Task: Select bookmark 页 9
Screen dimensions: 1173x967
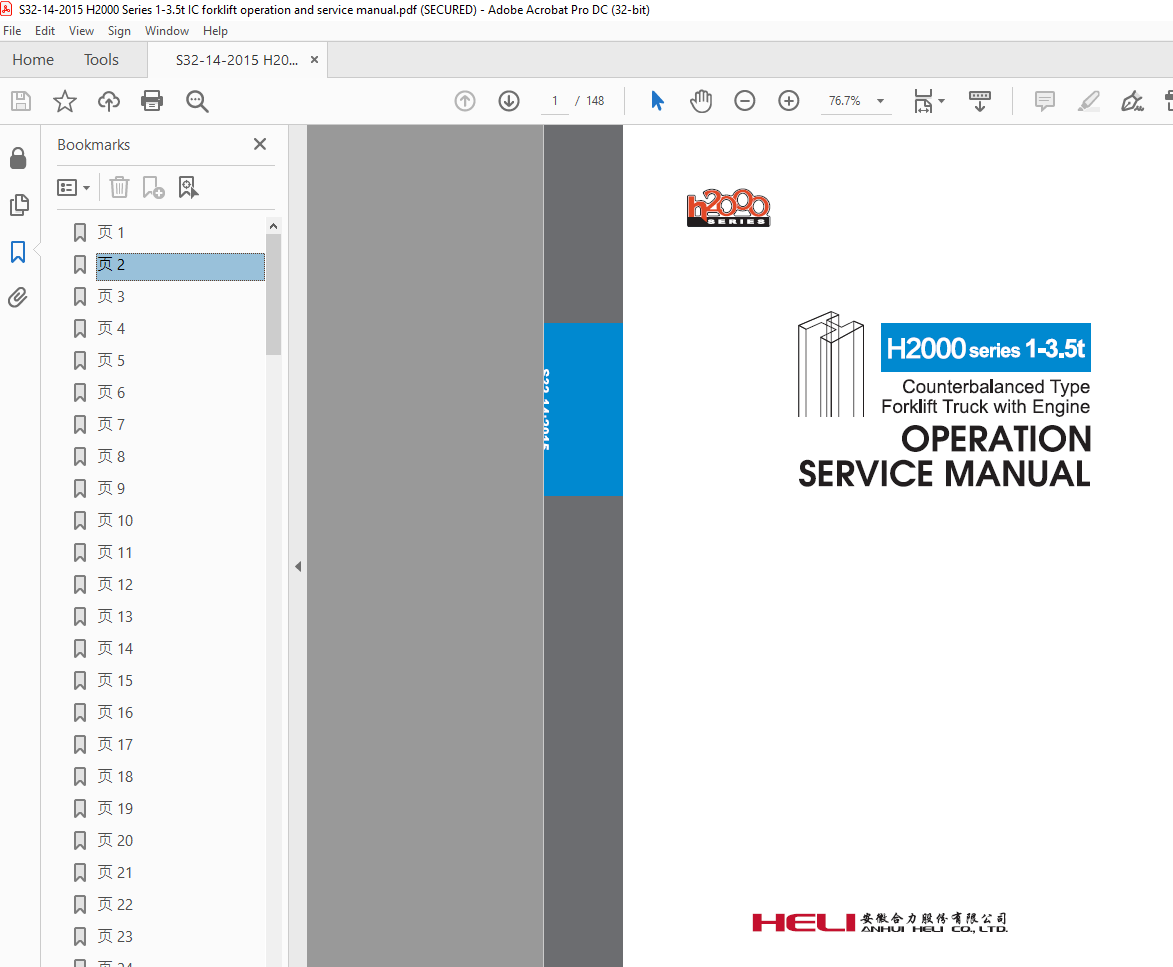Action: (x=111, y=488)
